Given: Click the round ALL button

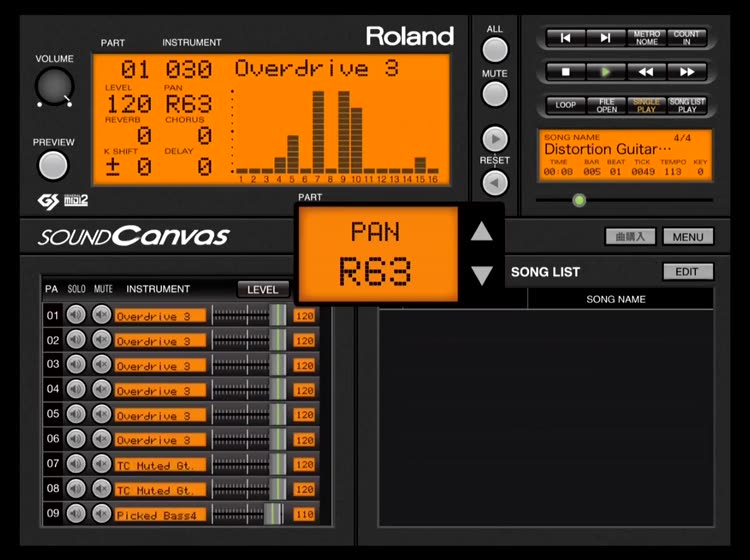Looking at the screenshot, I should tap(495, 50).
